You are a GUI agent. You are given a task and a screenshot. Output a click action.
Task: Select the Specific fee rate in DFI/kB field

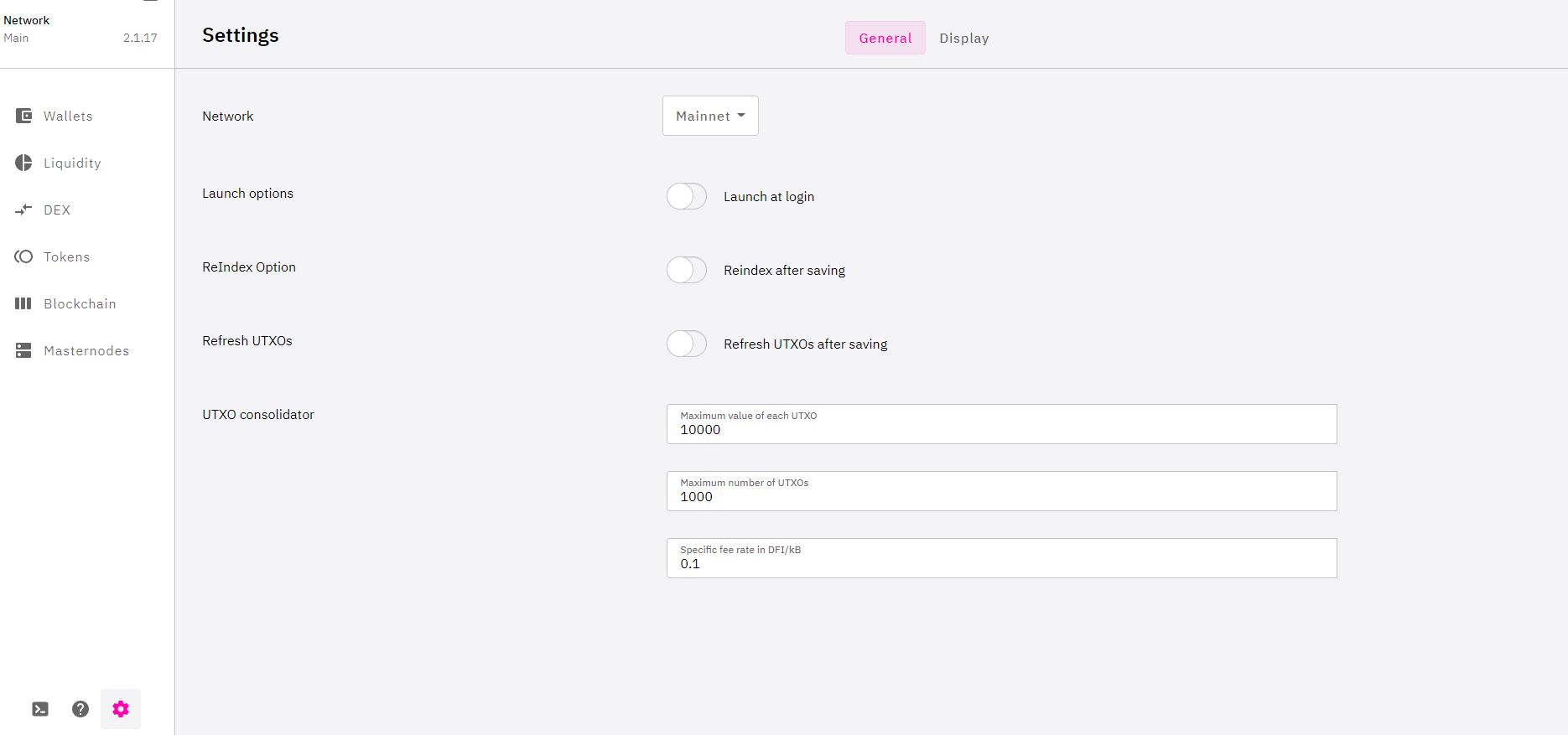pyautogui.click(x=1002, y=558)
